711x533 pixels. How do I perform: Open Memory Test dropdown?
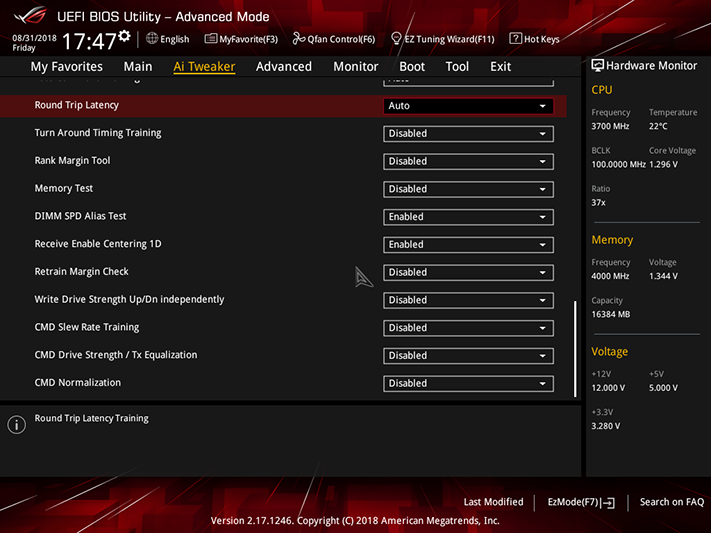pos(468,189)
